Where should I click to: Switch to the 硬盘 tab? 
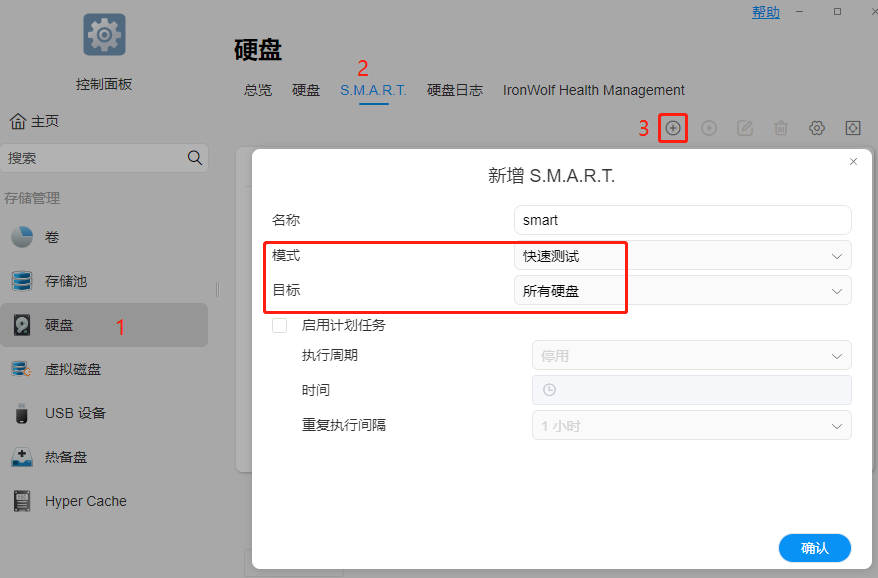pos(306,90)
